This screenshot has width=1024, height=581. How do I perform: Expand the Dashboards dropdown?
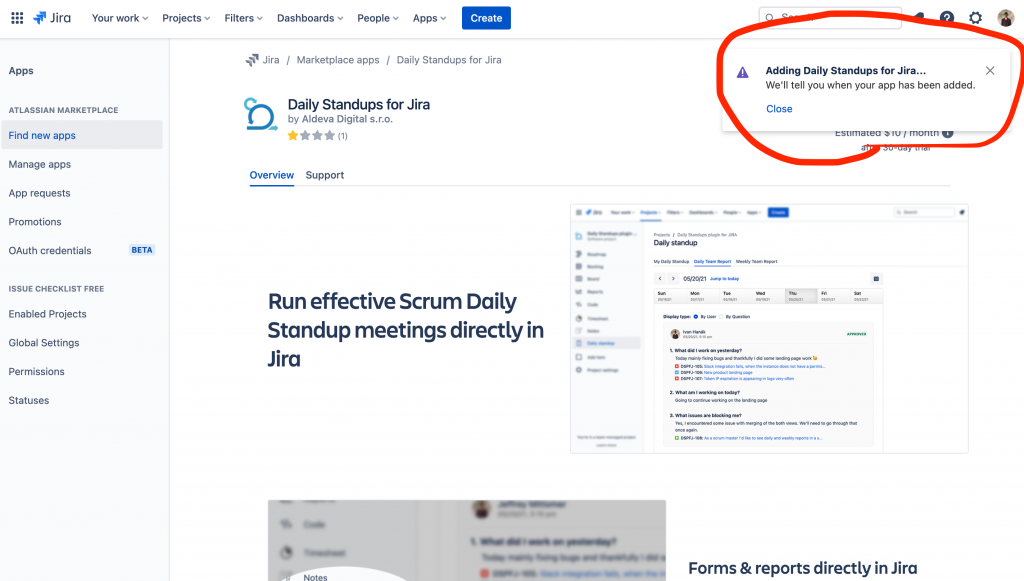(310, 18)
